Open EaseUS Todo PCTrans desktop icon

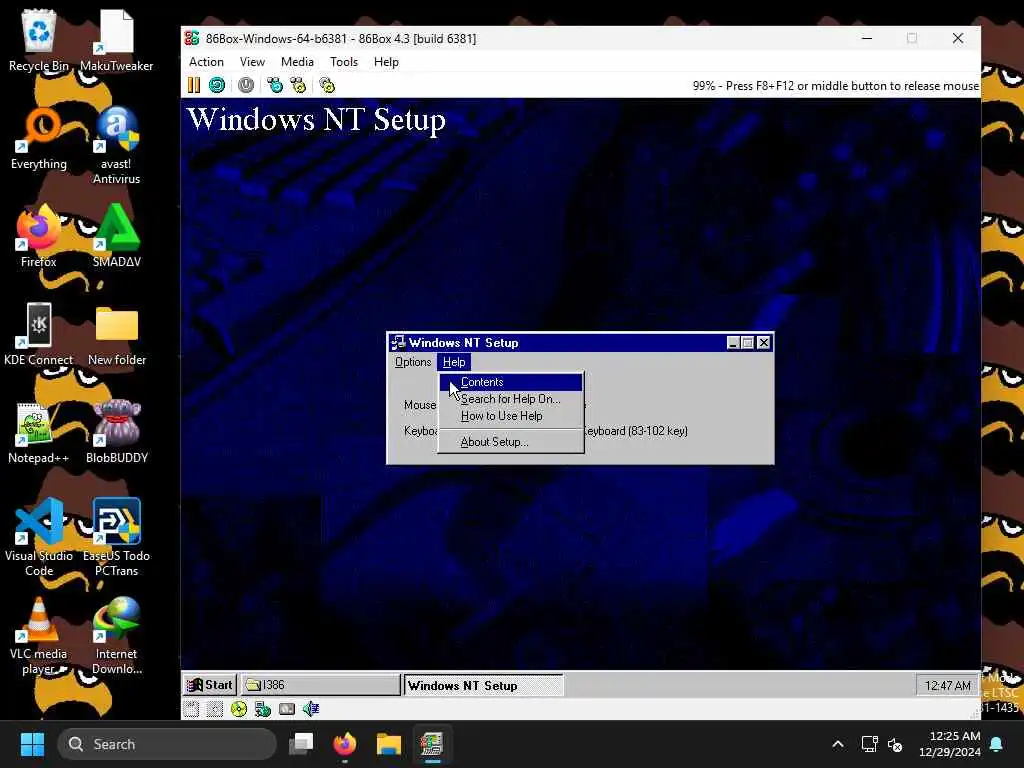(116, 537)
